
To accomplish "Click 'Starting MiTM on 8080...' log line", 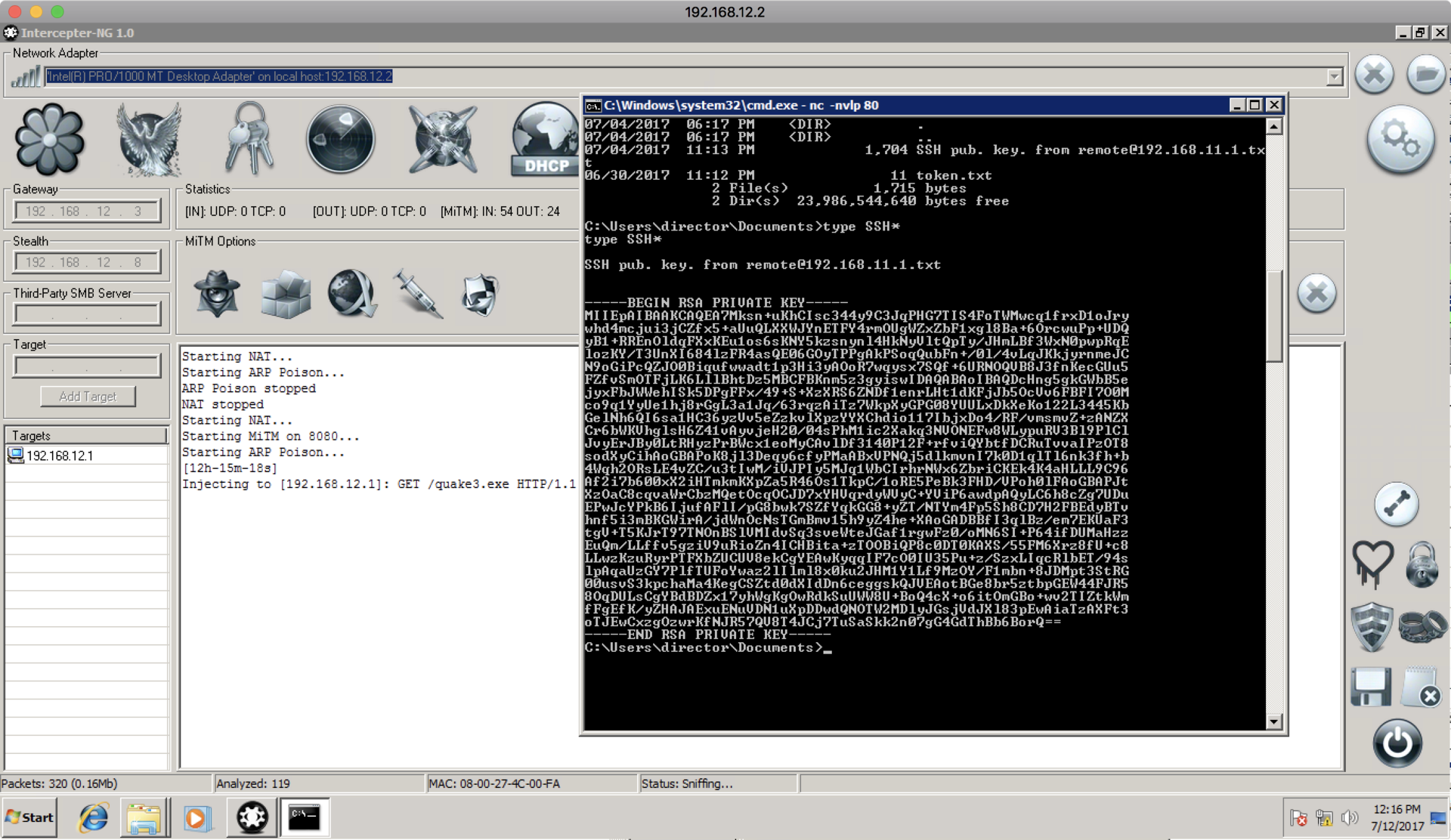I will (x=271, y=437).
